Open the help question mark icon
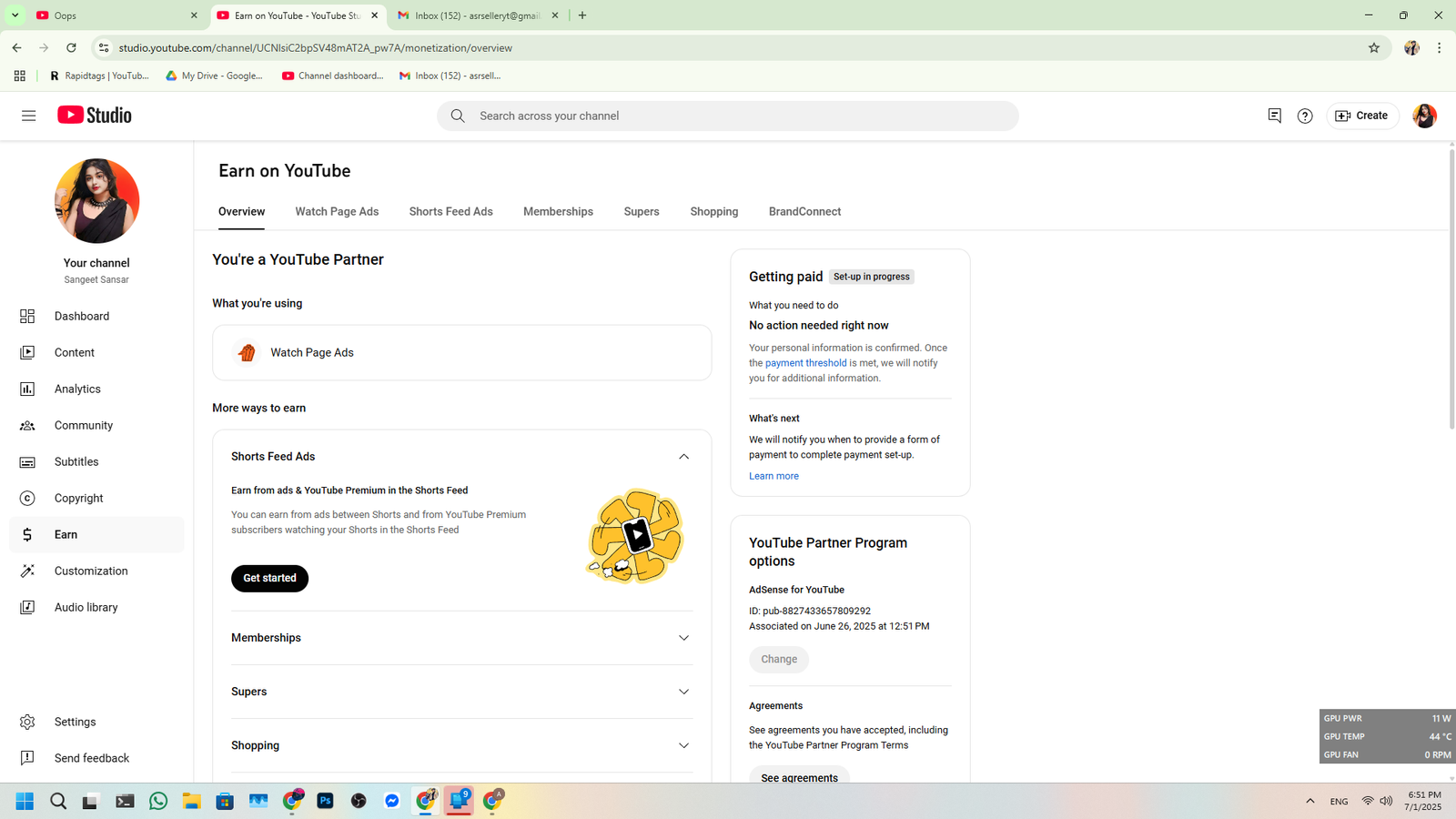 pos(1305,116)
